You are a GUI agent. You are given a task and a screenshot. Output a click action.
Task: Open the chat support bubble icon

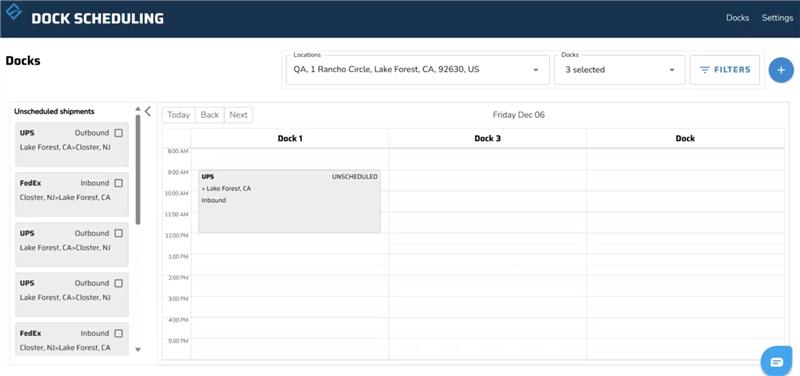coord(776,362)
